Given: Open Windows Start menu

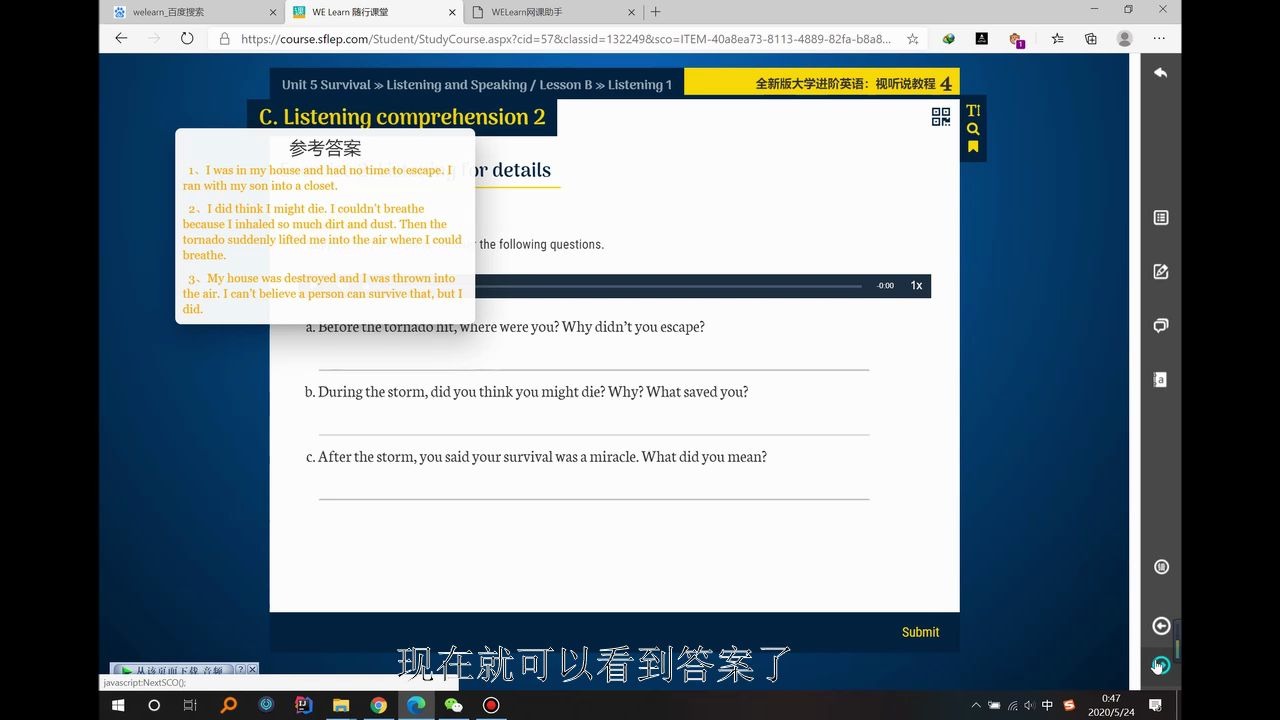Looking at the screenshot, I should pos(118,705).
